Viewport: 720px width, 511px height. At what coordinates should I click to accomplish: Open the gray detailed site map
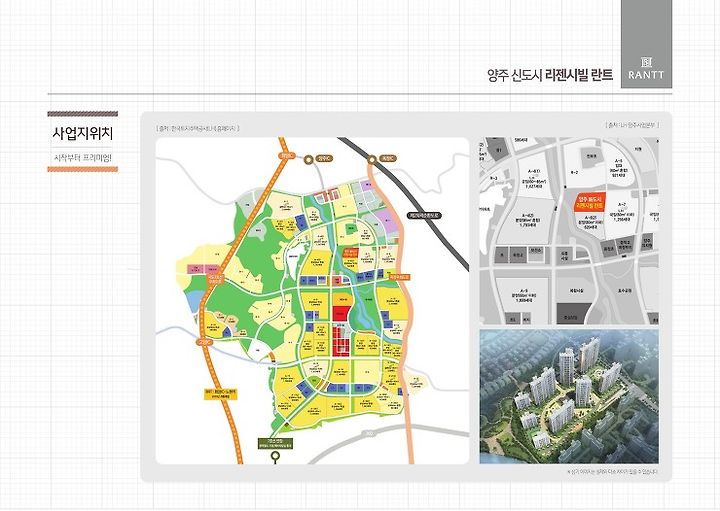click(x=569, y=230)
